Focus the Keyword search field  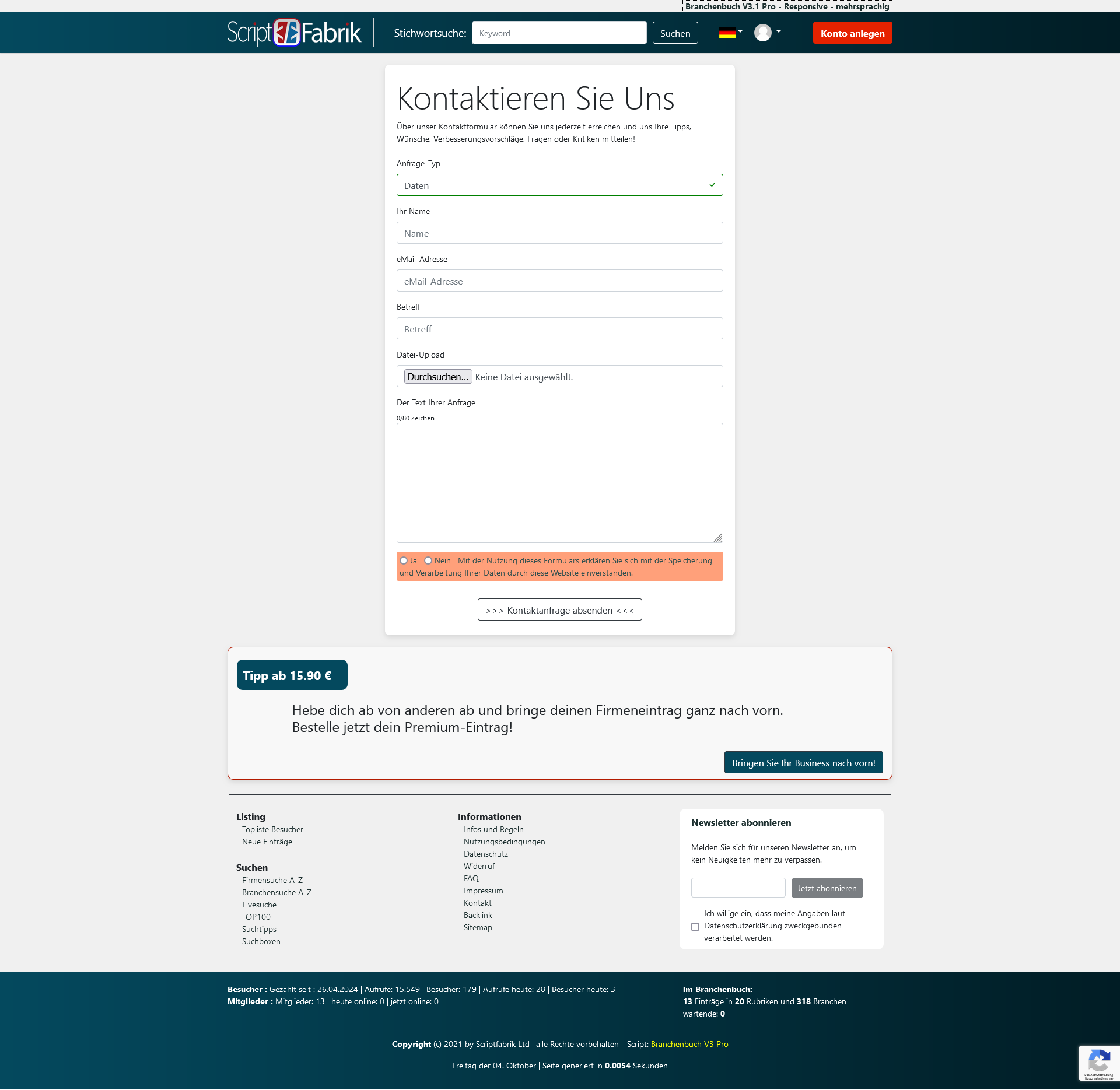559,33
